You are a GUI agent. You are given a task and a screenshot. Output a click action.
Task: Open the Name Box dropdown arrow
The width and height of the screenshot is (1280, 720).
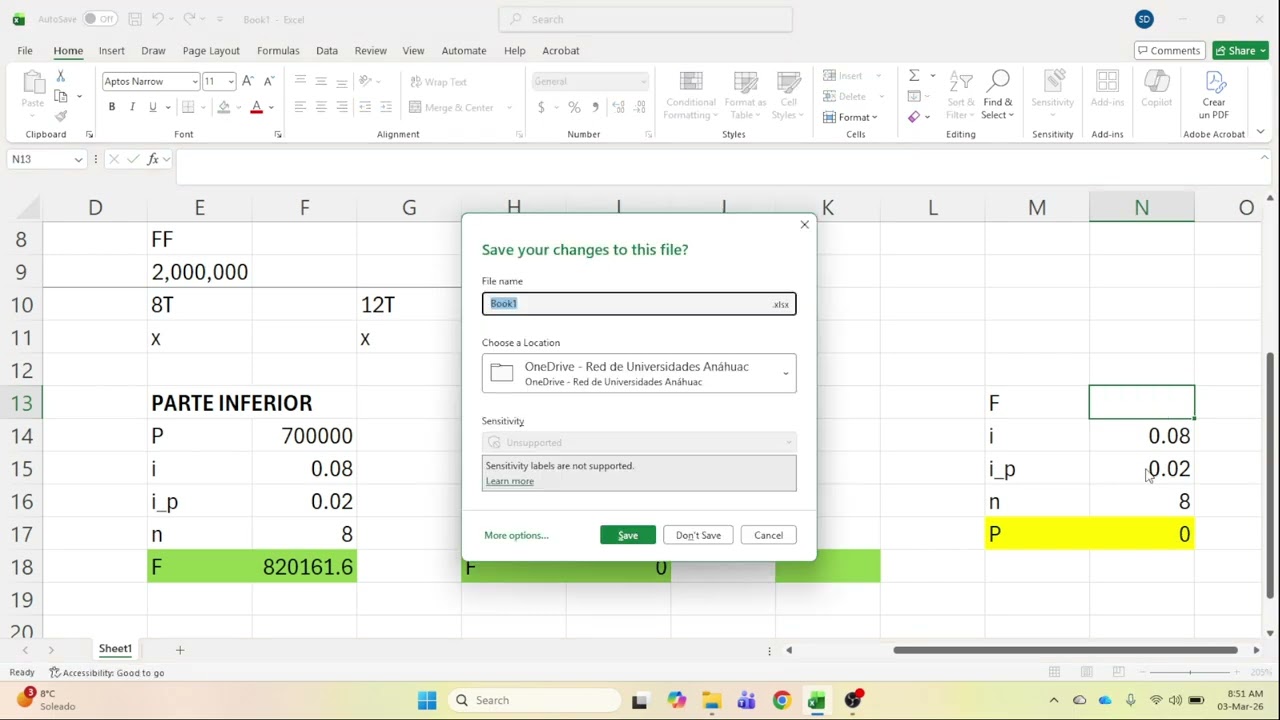coord(78,159)
